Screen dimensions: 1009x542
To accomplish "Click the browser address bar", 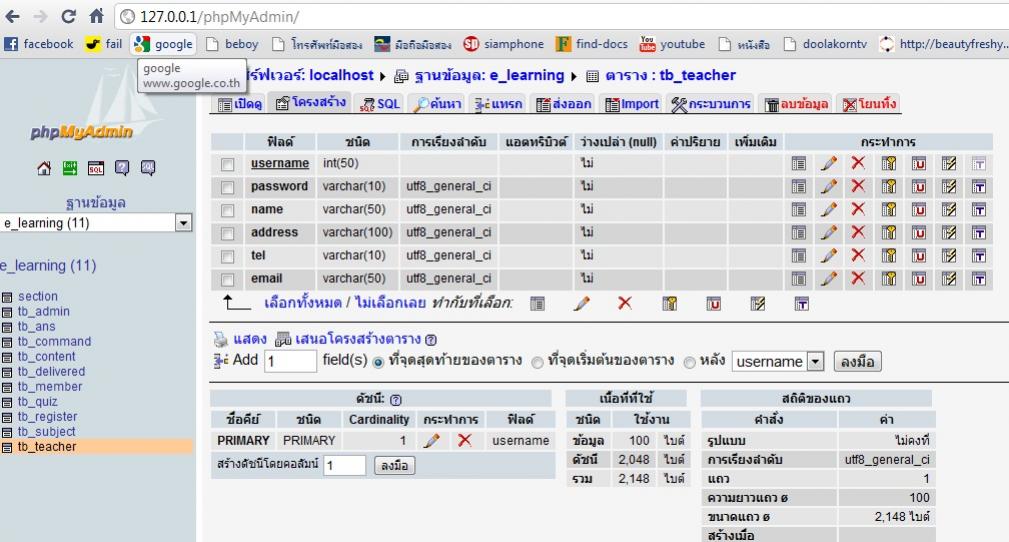I will pyautogui.click(x=560, y=17).
